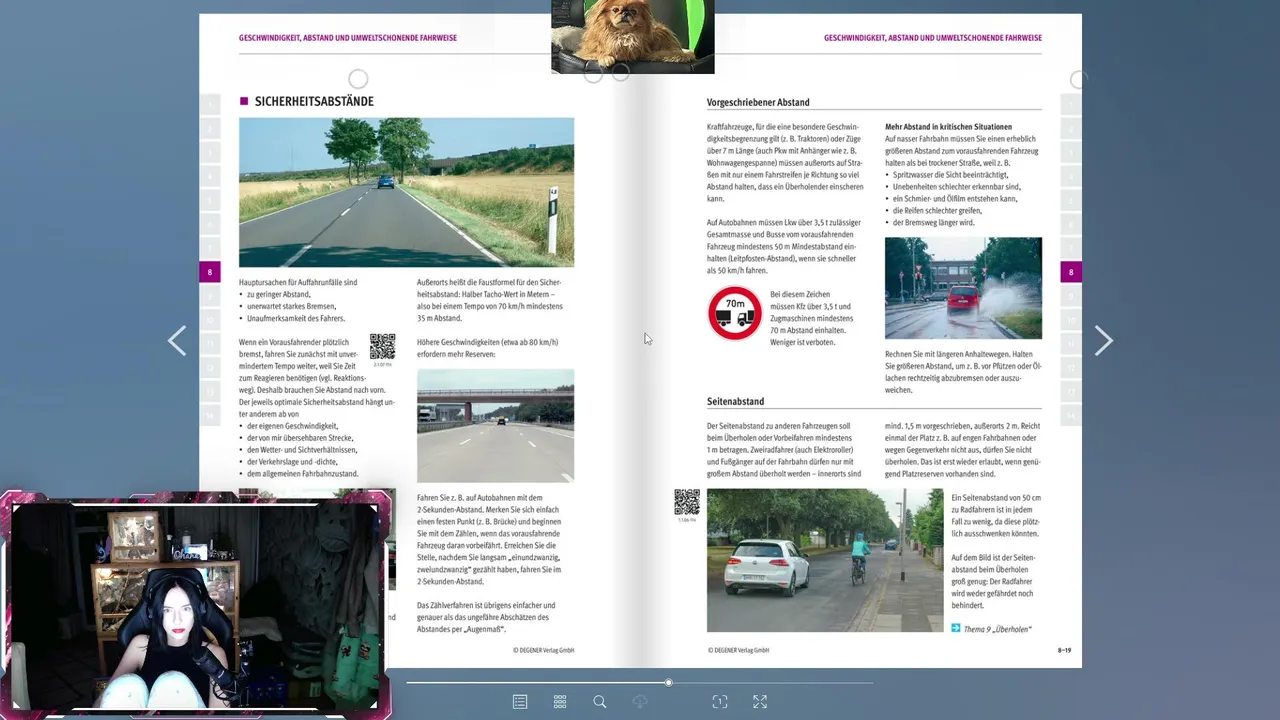Click the Autobahn bridge photo
Viewport: 1280px width, 720px height.
pyautogui.click(x=495, y=426)
